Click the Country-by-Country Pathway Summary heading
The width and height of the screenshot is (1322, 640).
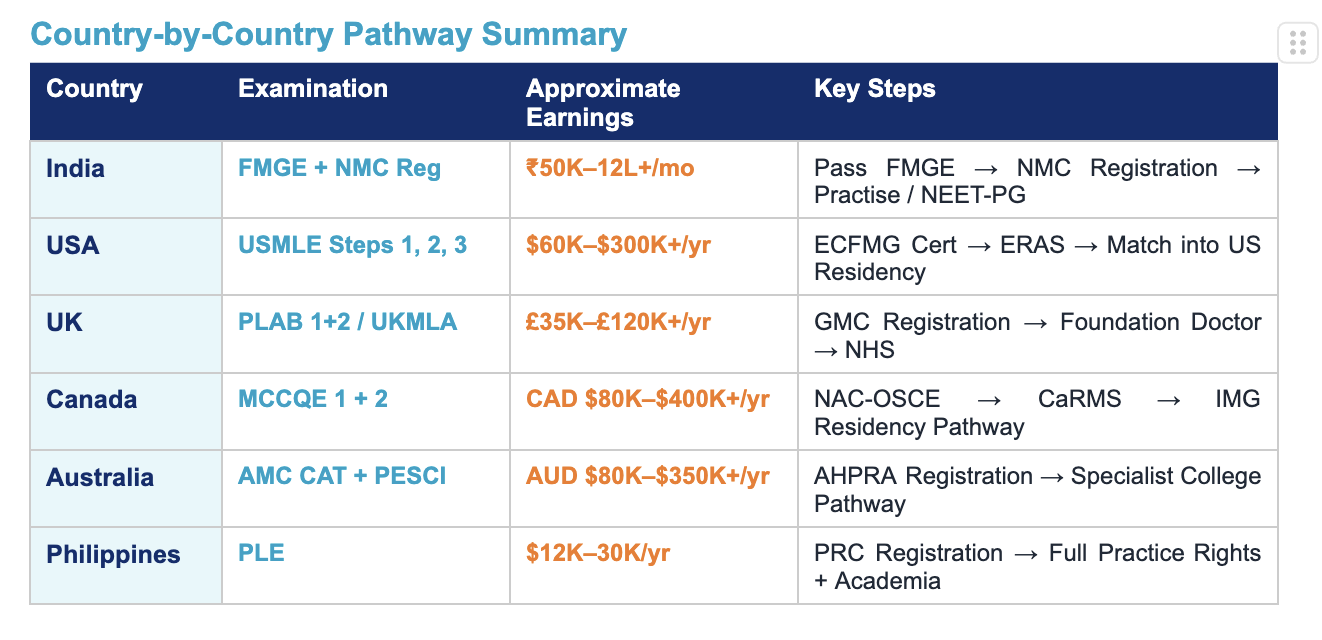pyautogui.click(x=329, y=34)
